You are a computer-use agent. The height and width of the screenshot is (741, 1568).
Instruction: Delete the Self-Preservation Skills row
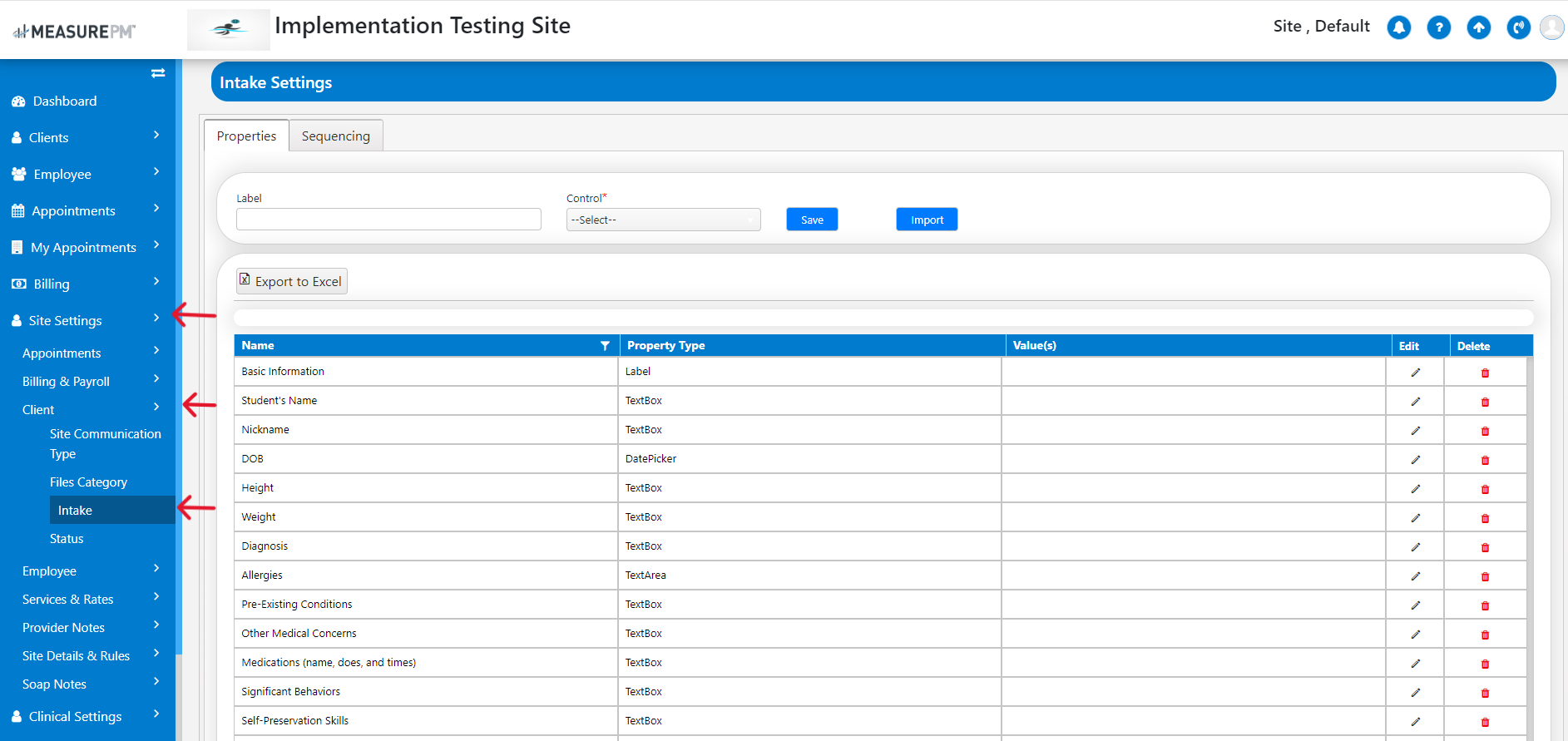(1485, 722)
